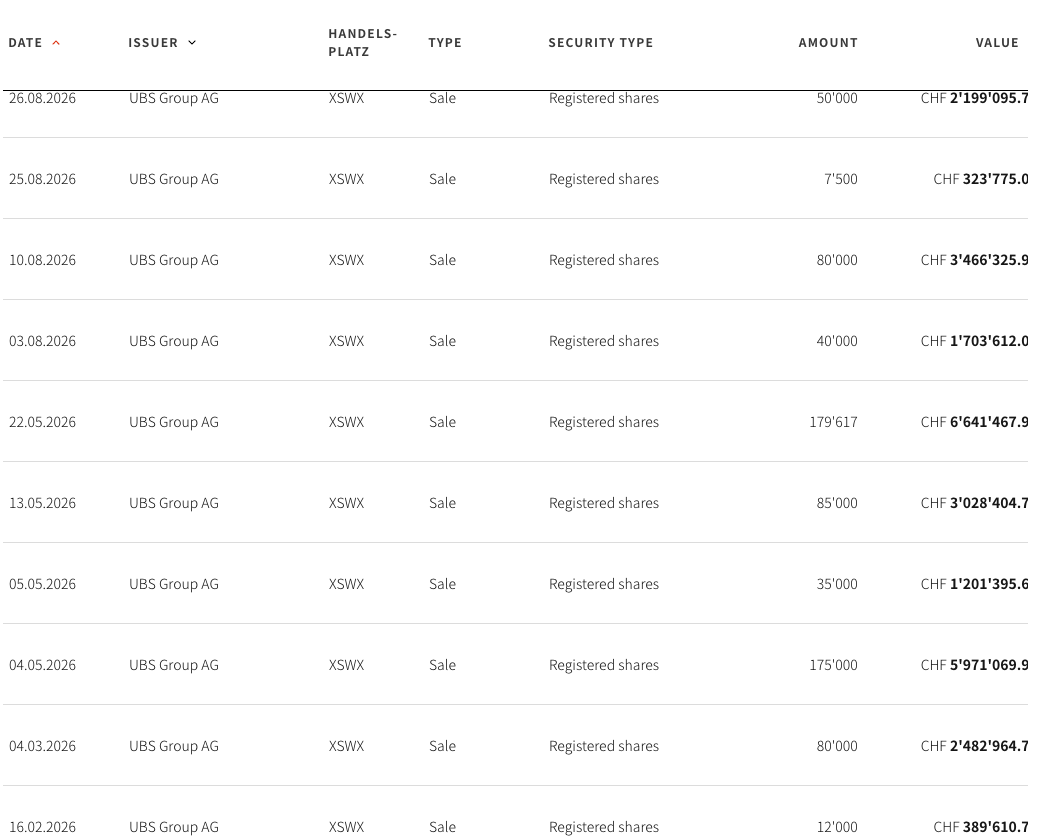Click the CHF 3'028'404 value on 13.05.2026
This screenshot has height=837, width=1040.
[974, 503]
